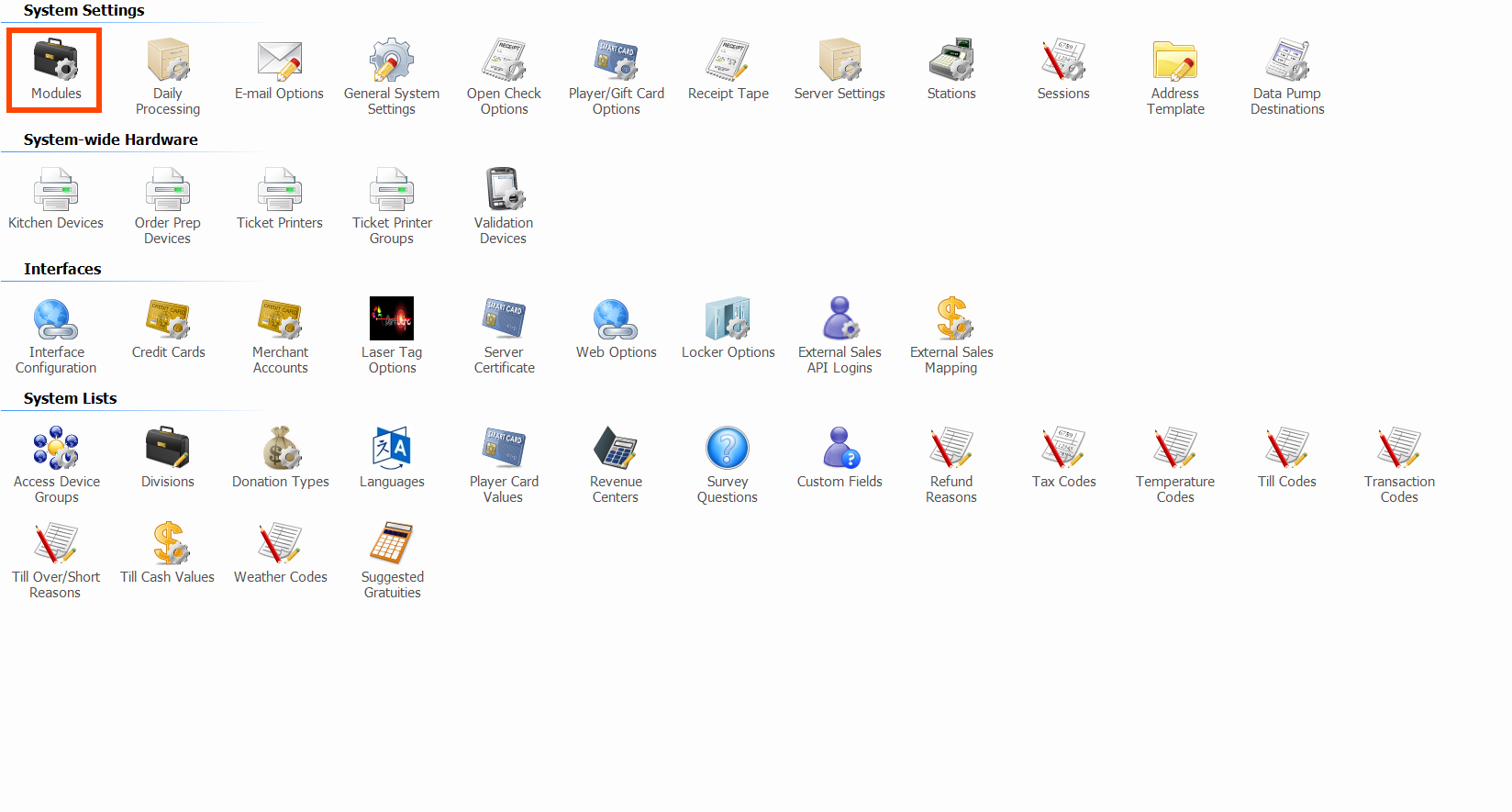Image resolution: width=1512 pixels, height=812 pixels.
Task: Click the Receipt Tape icon
Action: [728, 61]
